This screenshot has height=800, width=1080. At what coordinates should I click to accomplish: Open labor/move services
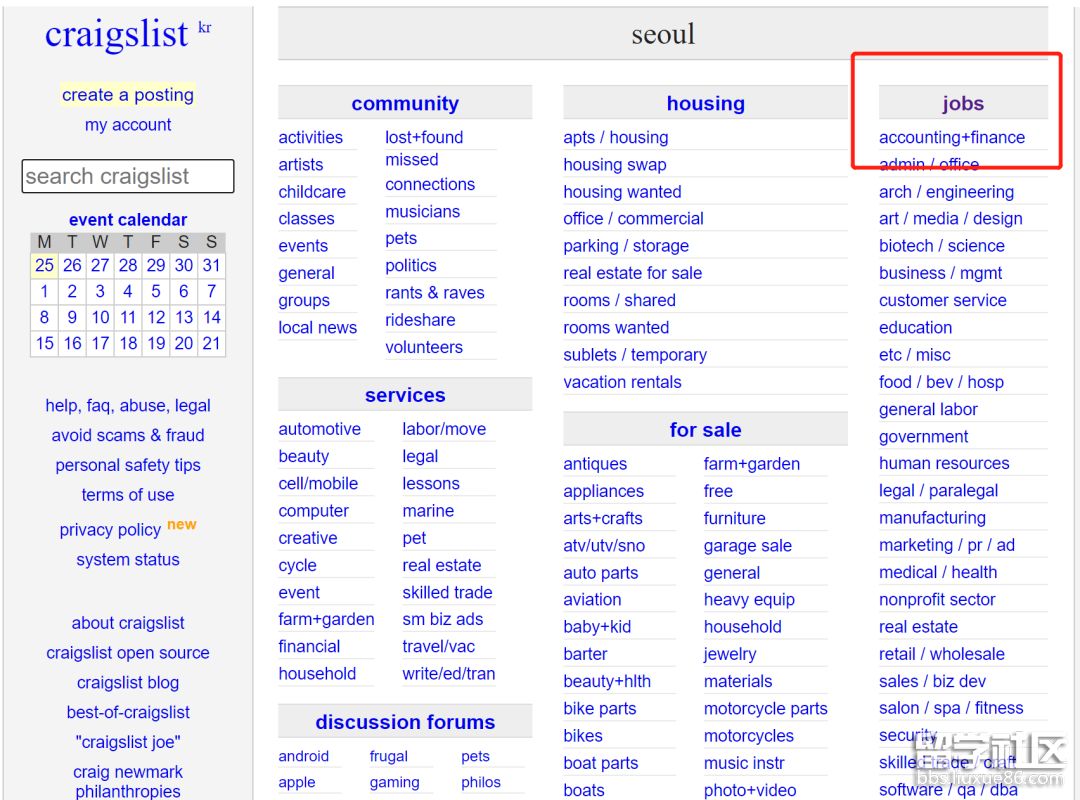coord(444,429)
